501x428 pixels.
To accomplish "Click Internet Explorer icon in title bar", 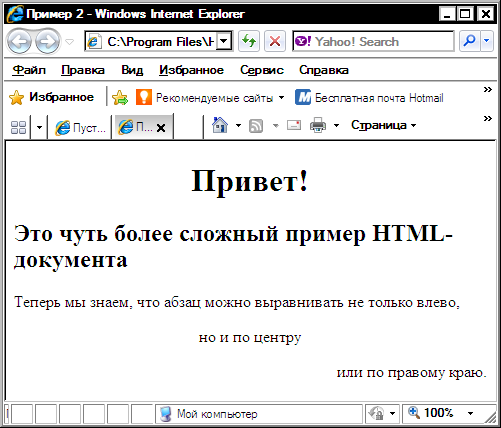I will click(x=15, y=14).
